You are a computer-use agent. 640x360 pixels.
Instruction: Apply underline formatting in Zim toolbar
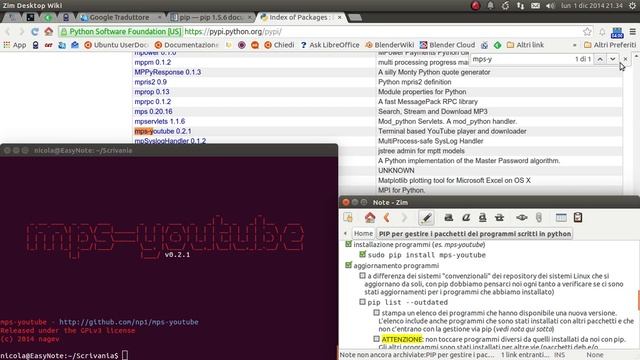point(482,218)
